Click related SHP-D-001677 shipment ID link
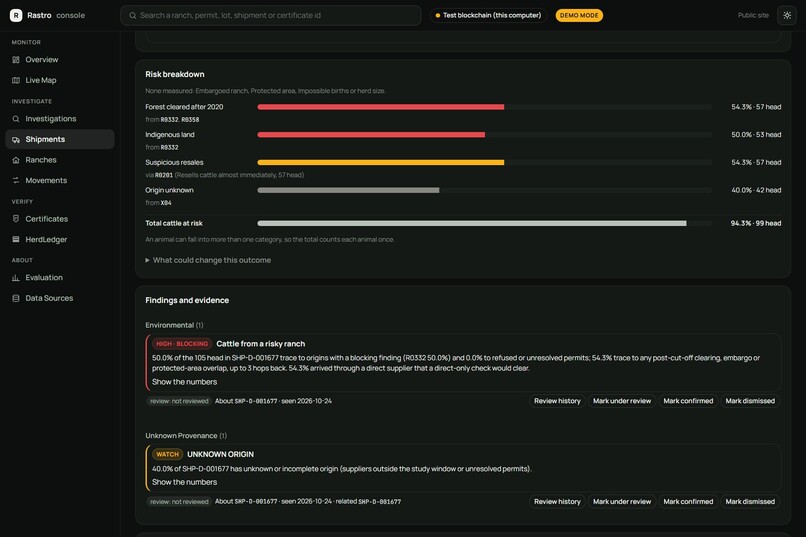 click(379, 502)
